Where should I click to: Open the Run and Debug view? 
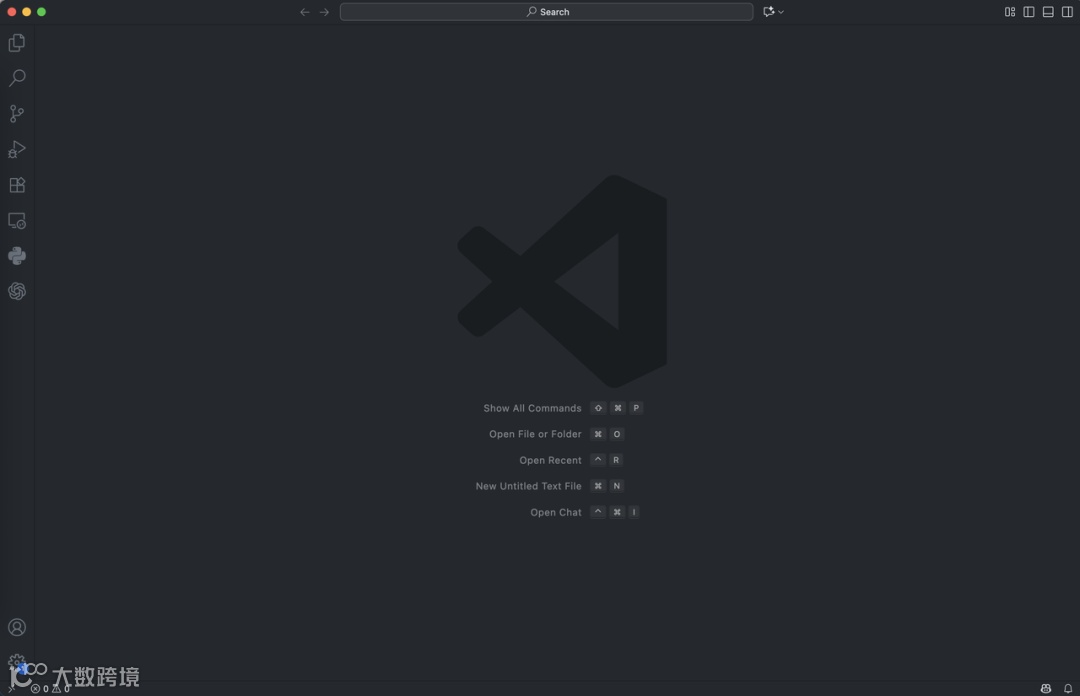[x=17, y=150]
